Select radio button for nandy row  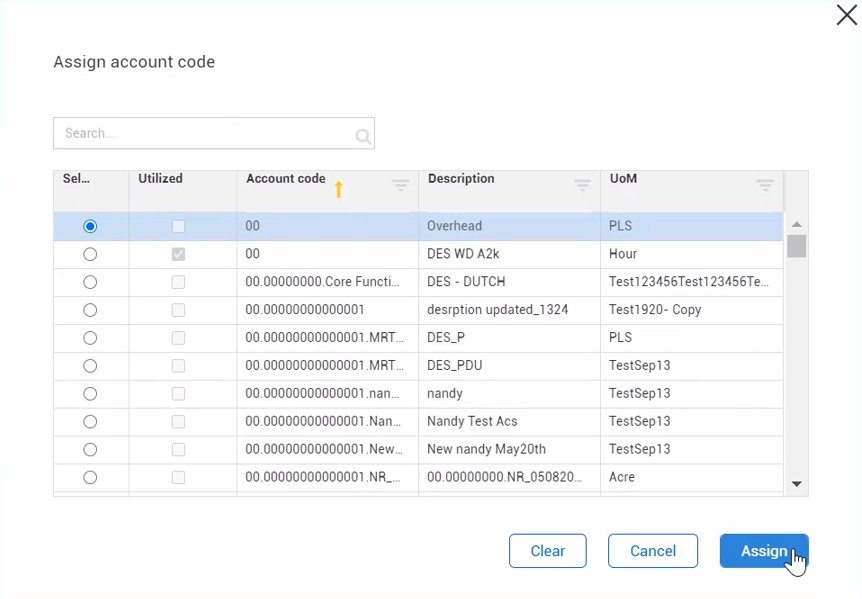[x=90, y=394]
